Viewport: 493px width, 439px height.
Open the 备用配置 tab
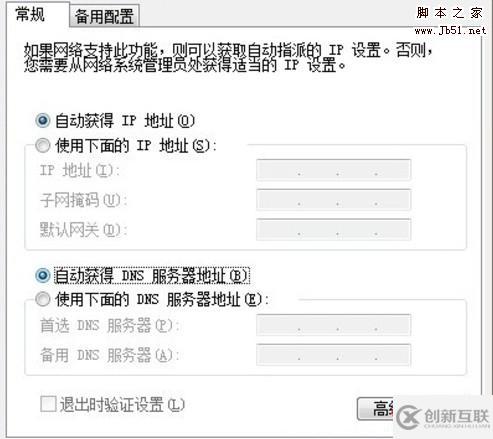click(x=104, y=17)
